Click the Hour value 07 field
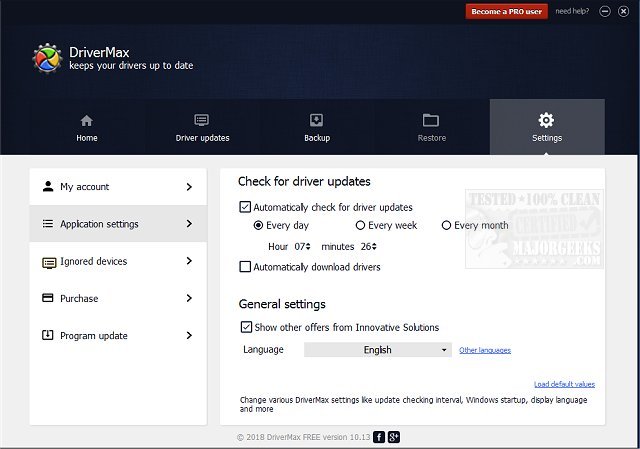The width and height of the screenshot is (640, 449). pyautogui.click(x=300, y=247)
